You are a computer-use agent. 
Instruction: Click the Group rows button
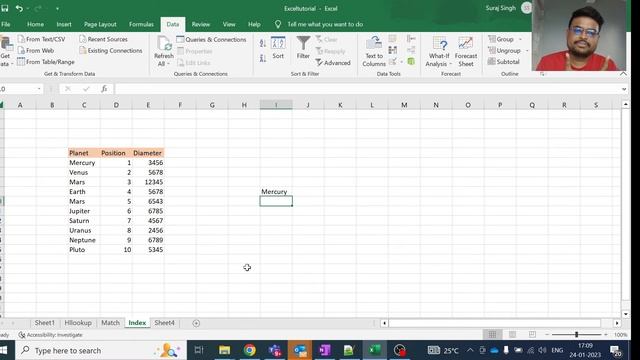[x=501, y=39]
